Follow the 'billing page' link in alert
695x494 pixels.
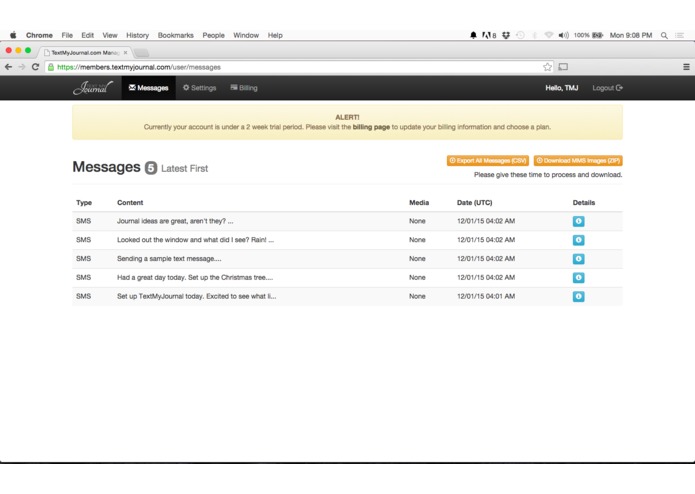click(x=371, y=127)
